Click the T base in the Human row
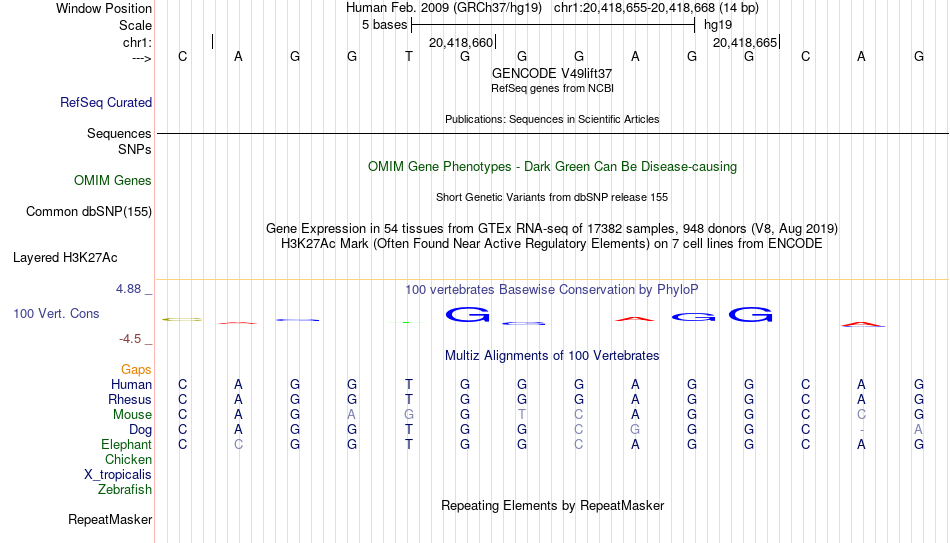The width and height of the screenshot is (950, 543). coord(409,384)
